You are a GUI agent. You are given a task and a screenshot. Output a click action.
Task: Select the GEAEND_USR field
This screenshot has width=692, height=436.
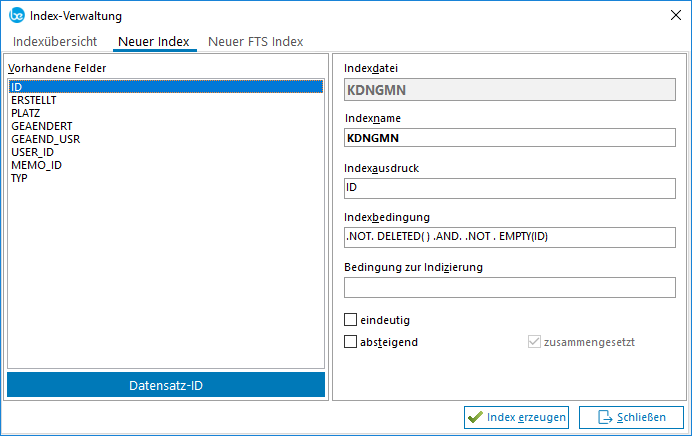point(45,140)
